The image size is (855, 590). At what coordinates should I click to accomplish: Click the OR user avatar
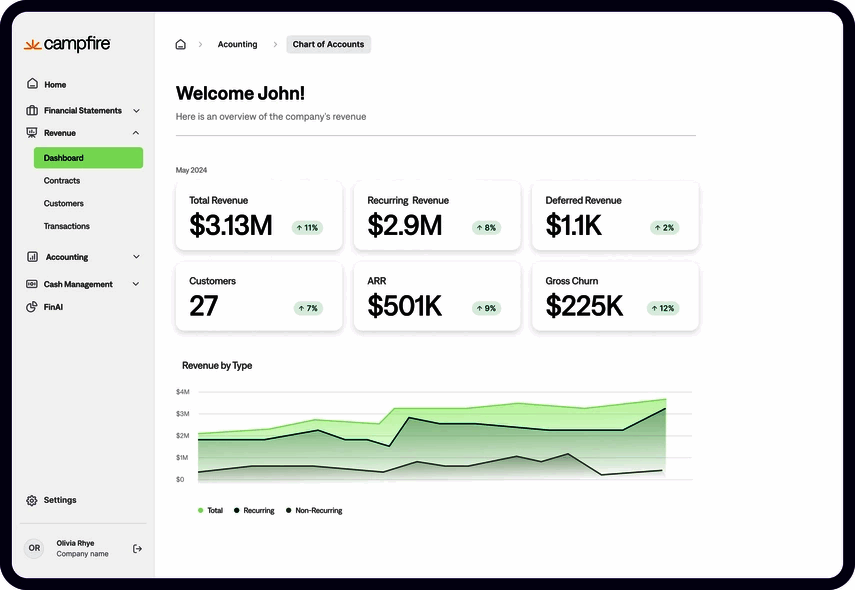pyautogui.click(x=34, y=548)
